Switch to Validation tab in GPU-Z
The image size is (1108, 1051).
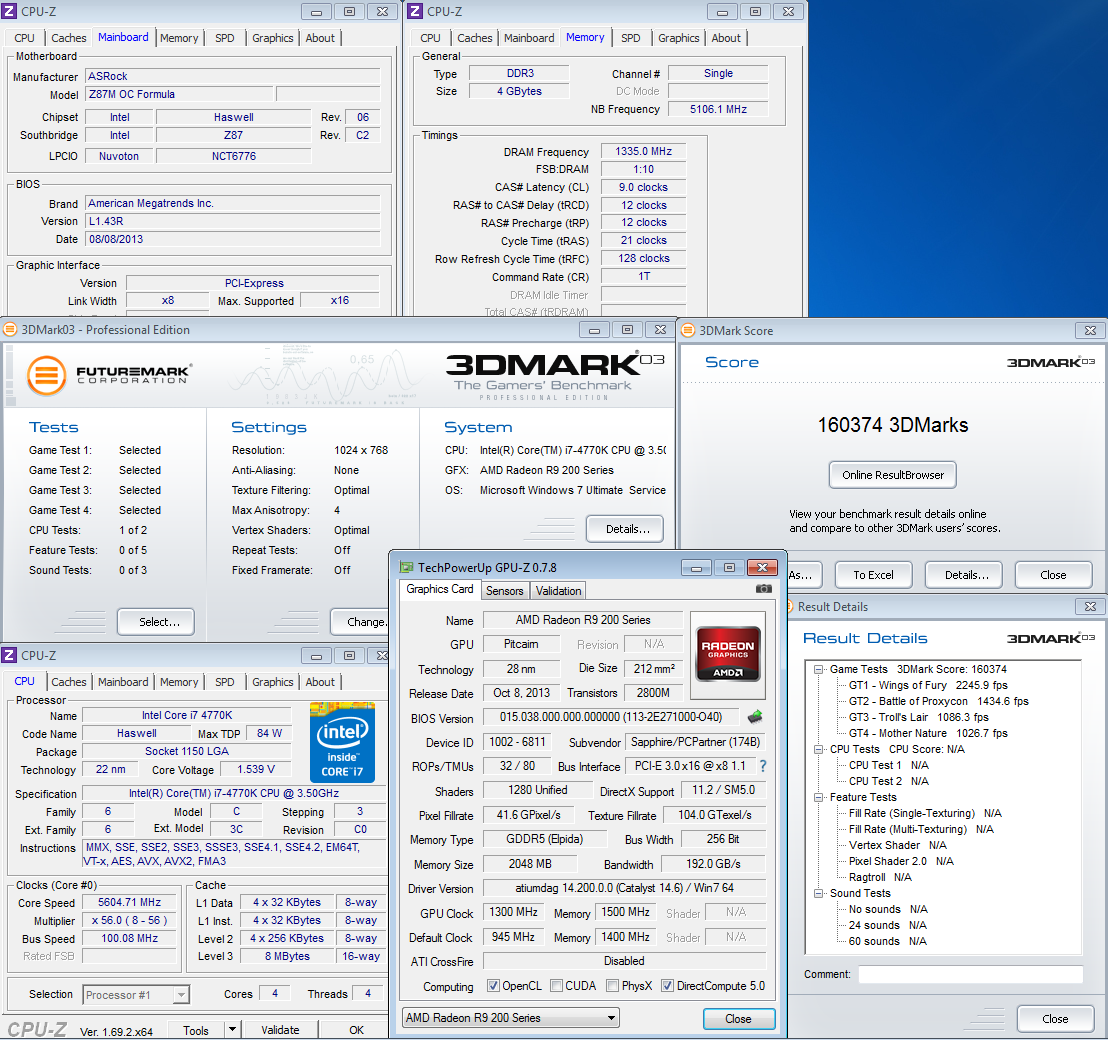click(558, 591)
